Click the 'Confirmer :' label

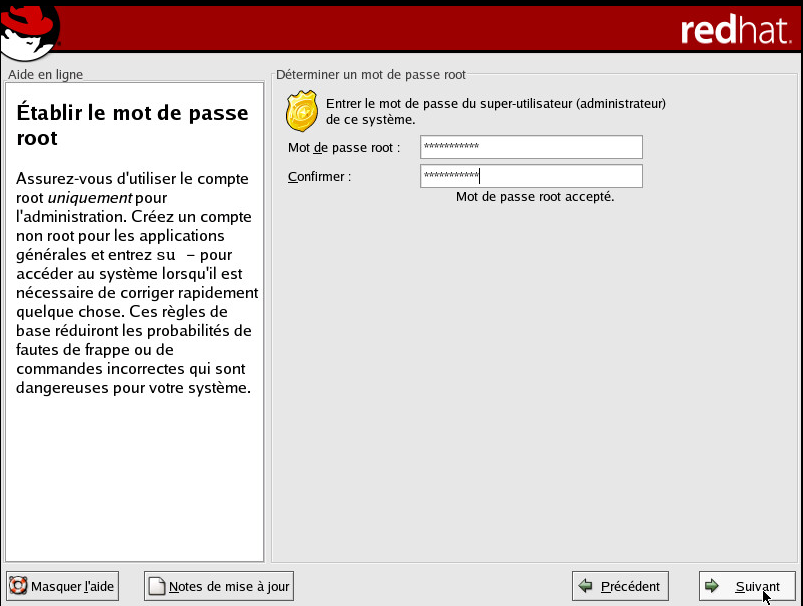320,177
